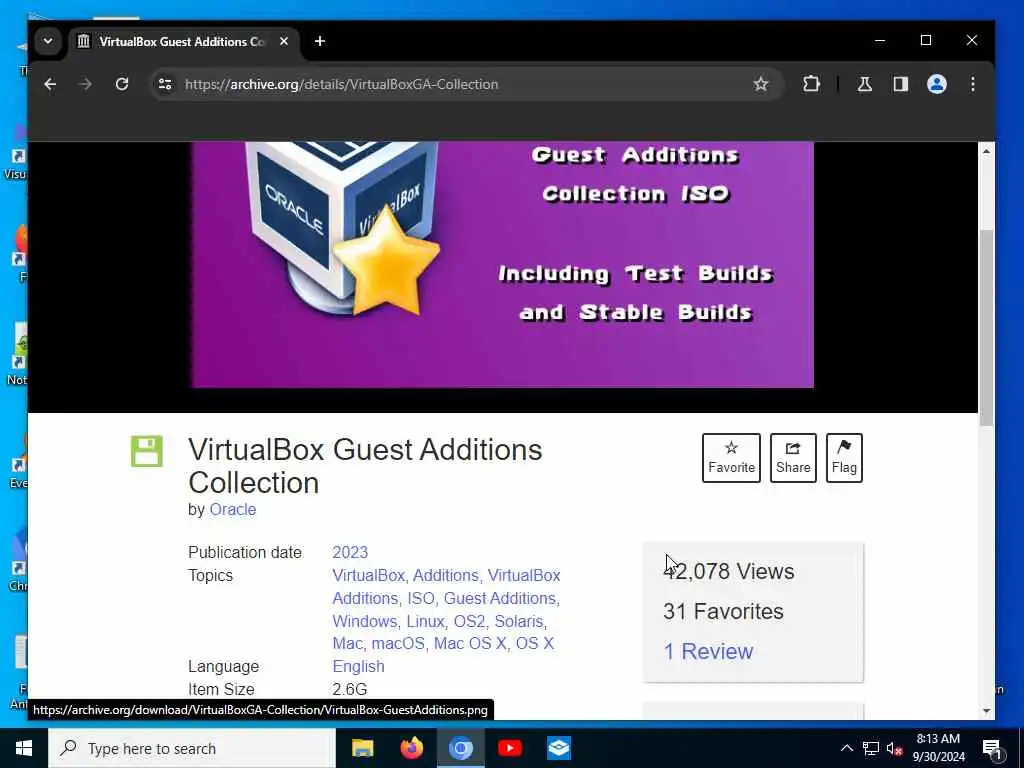Toggle the browser side panel icon
The width and height of the screenshot is (1024, 768).
[901, 84]
